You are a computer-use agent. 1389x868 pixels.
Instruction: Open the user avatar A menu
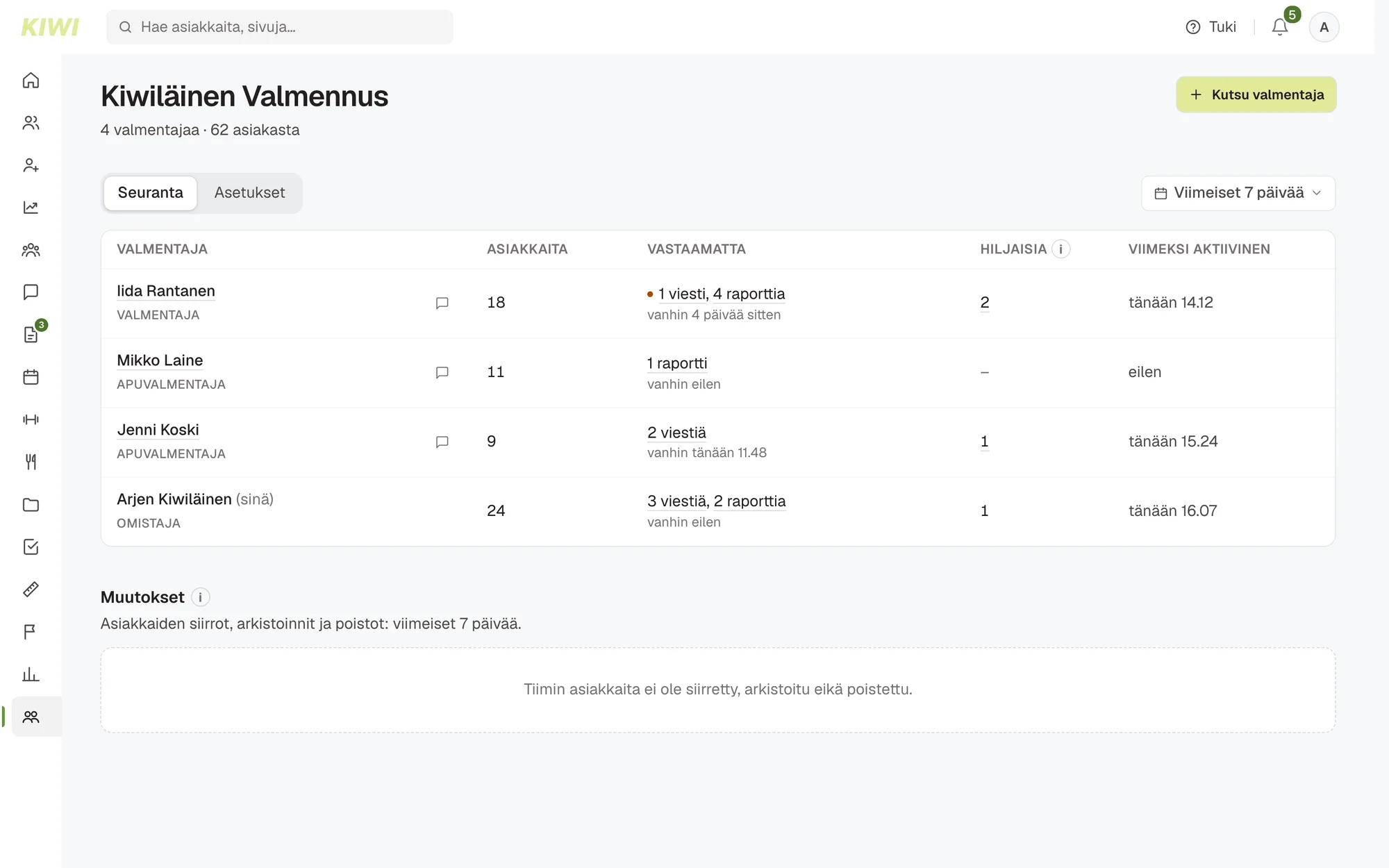1324,27
